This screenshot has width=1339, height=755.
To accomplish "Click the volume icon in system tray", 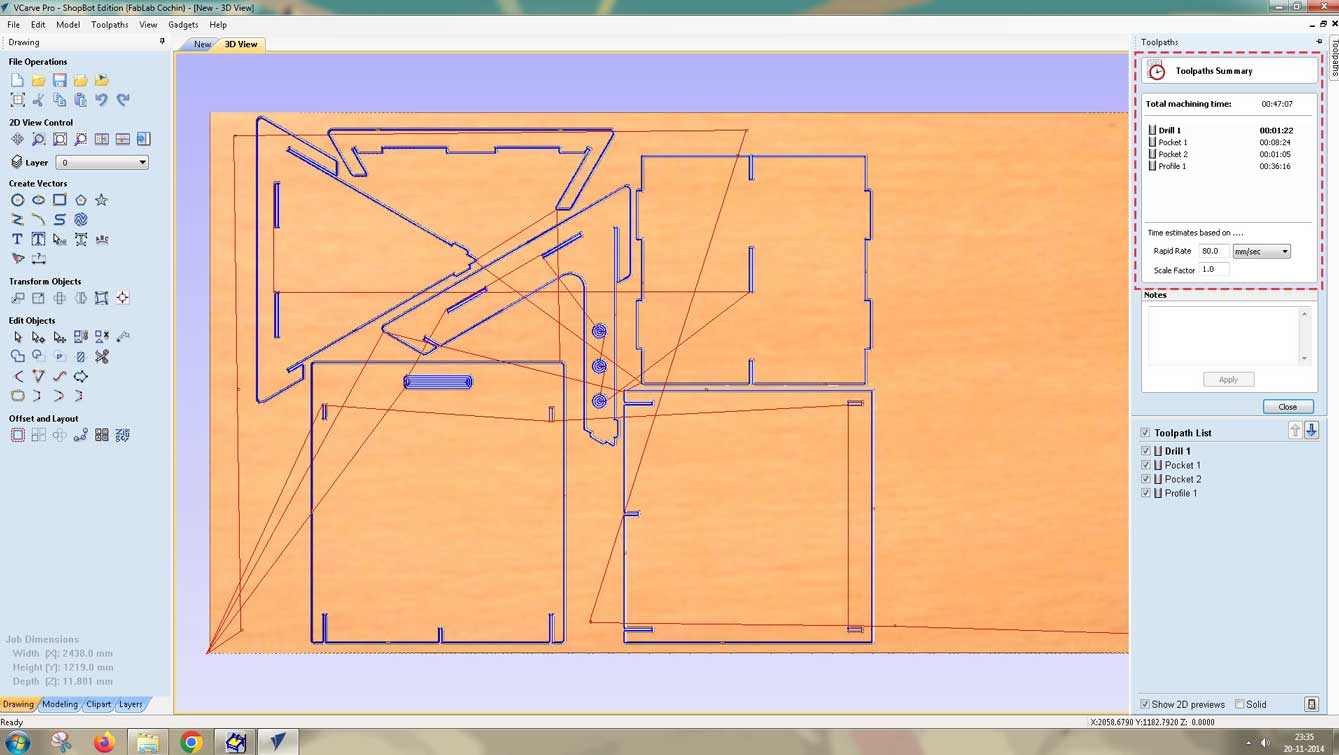I will click(x=1266, y=742).
